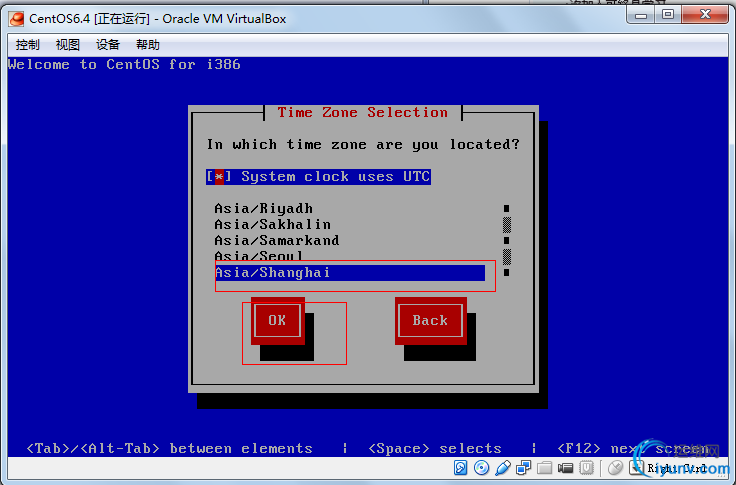Viewport: 736px width, 485px height.
Task: Open the shared folders status icon
Action: coord(544,468)
